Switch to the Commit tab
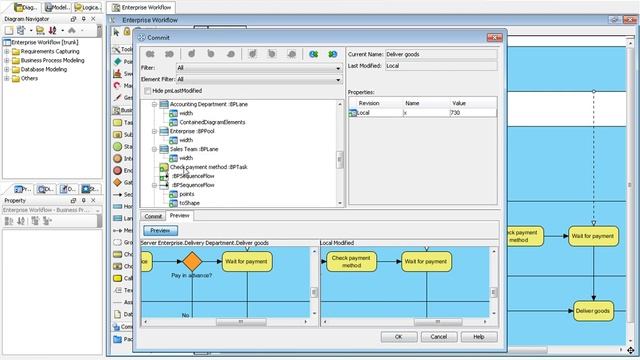This screenshot has width=640, height=360. [x=153, y=216]
